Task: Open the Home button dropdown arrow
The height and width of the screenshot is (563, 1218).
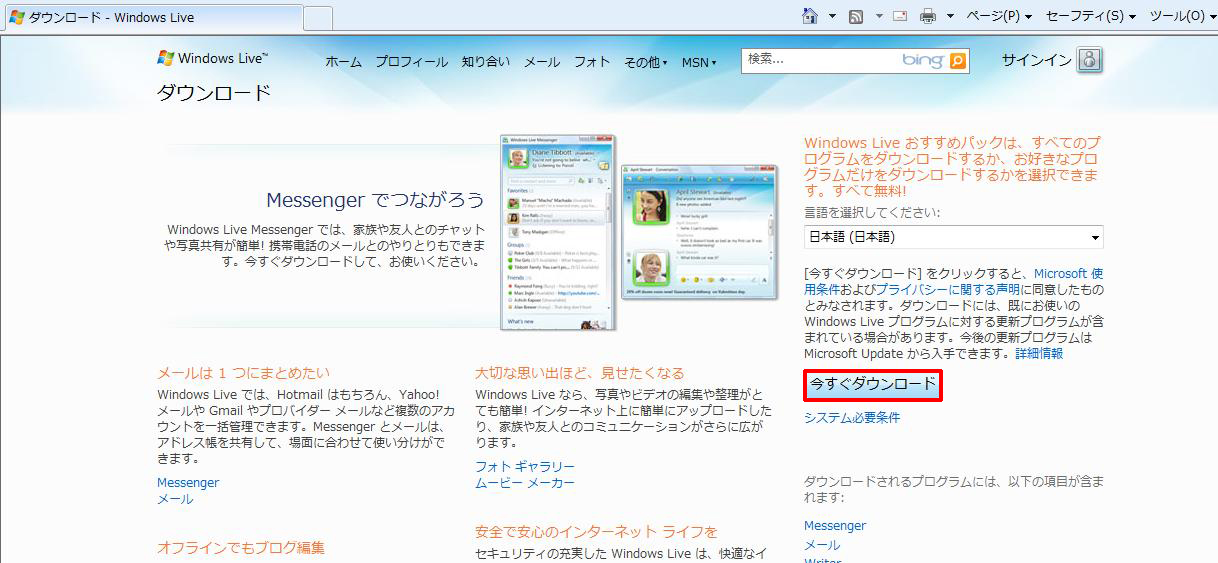Action: [x=832, y=16]
